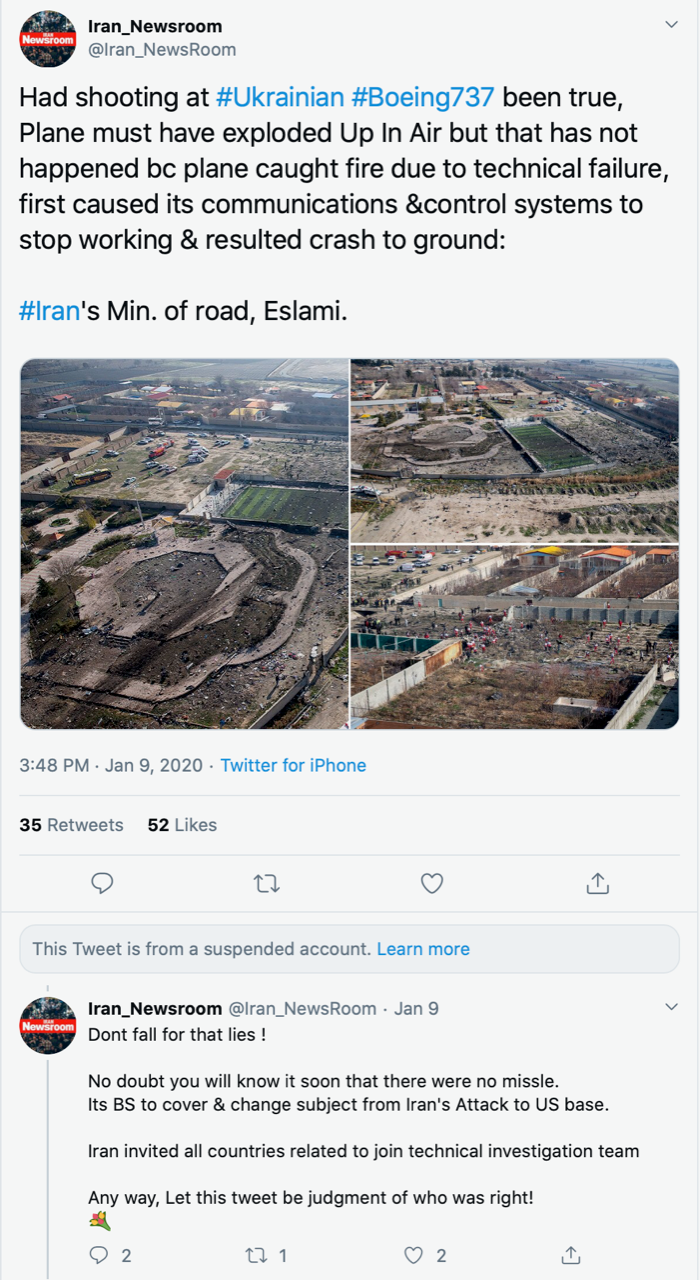Open the main tweet's options chevron
Screen dimensions: 700x1280
click(671, 24)
